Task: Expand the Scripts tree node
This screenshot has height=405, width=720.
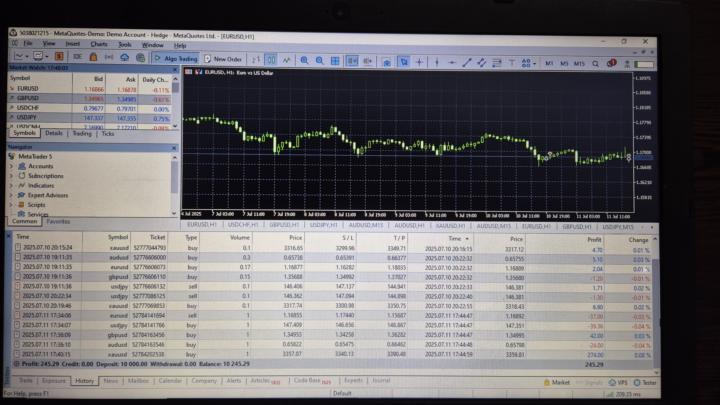Action: [11, 204]
